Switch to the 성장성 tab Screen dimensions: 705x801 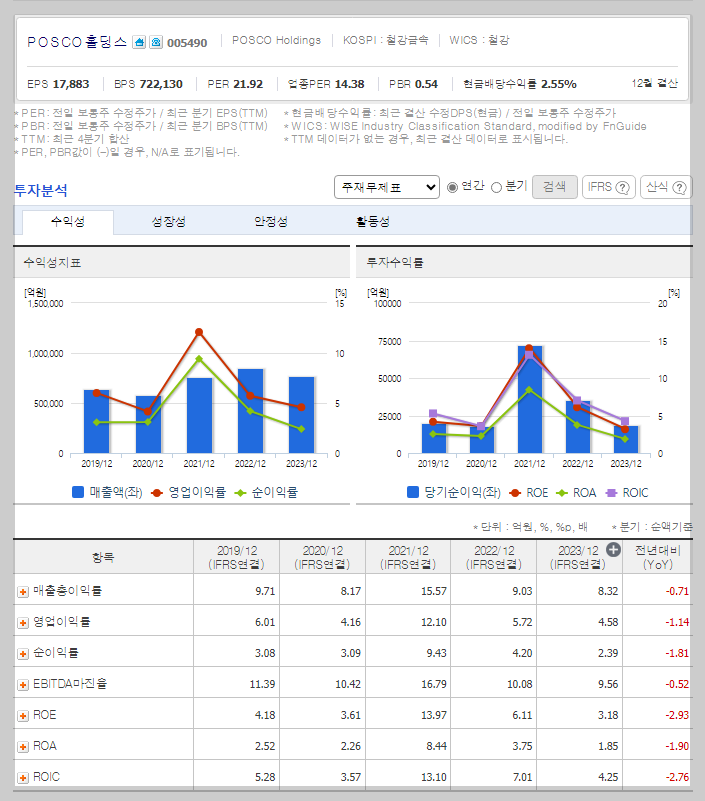tap(169, 222)
